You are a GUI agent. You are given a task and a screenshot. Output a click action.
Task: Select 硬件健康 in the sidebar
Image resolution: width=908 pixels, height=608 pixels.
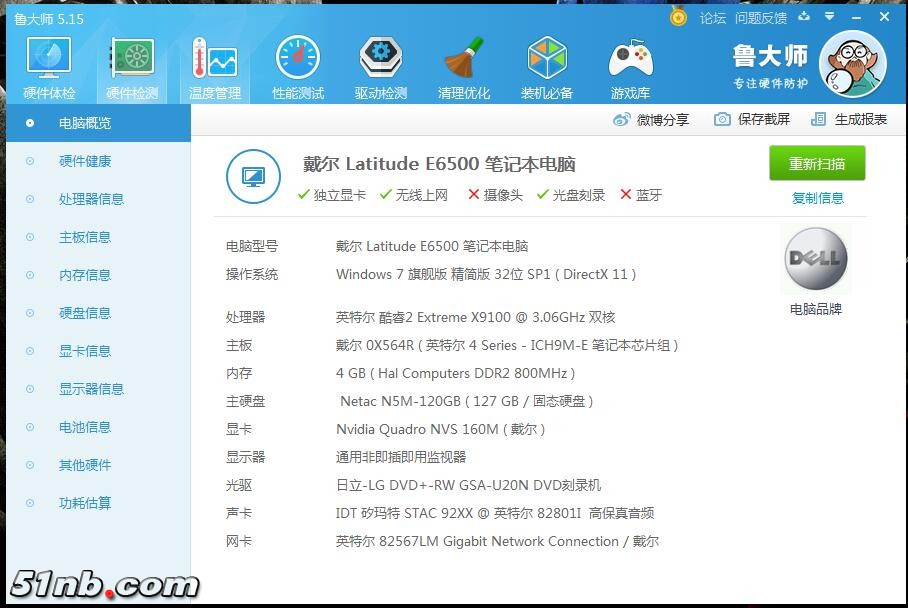(85, 161)
